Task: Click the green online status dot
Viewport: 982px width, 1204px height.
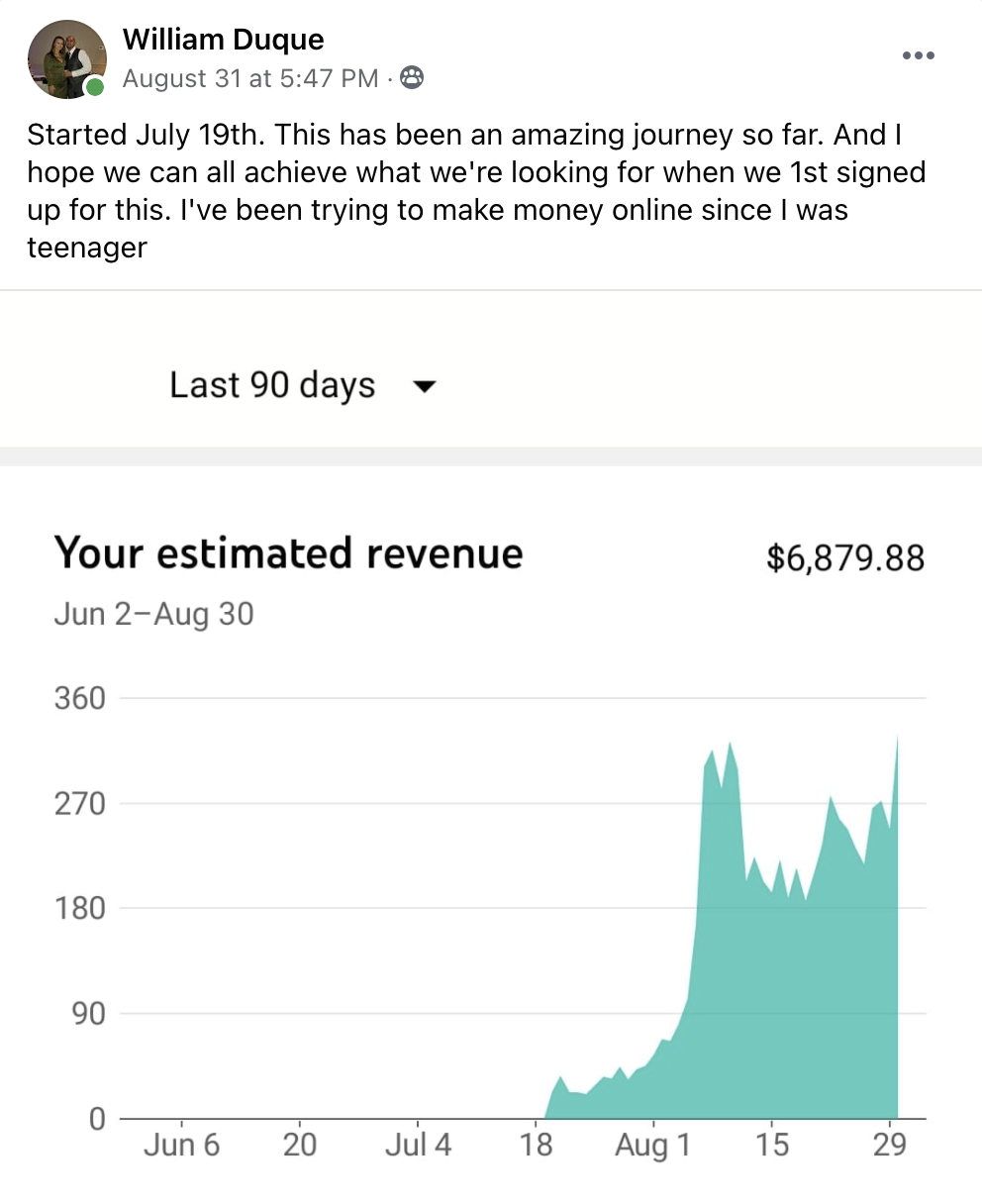Action: click(95, 87)
